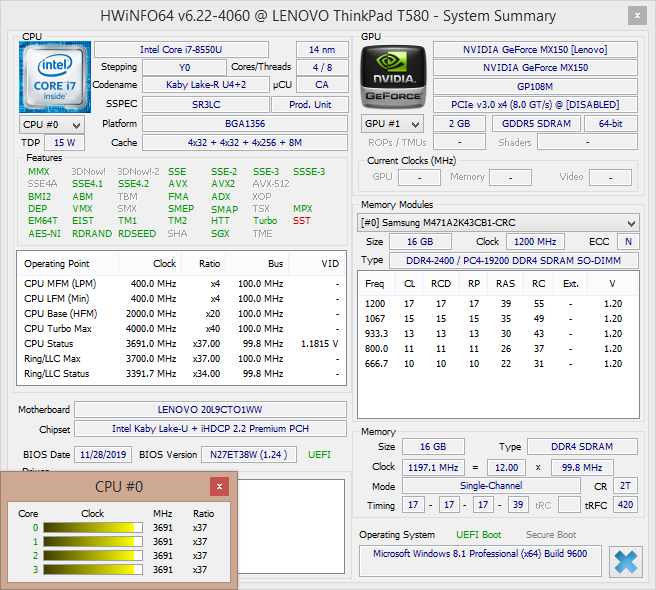This screenshot has height=590, width=656.
Task: Click the NVIDIA GeForce logo image
Action: 393,77
